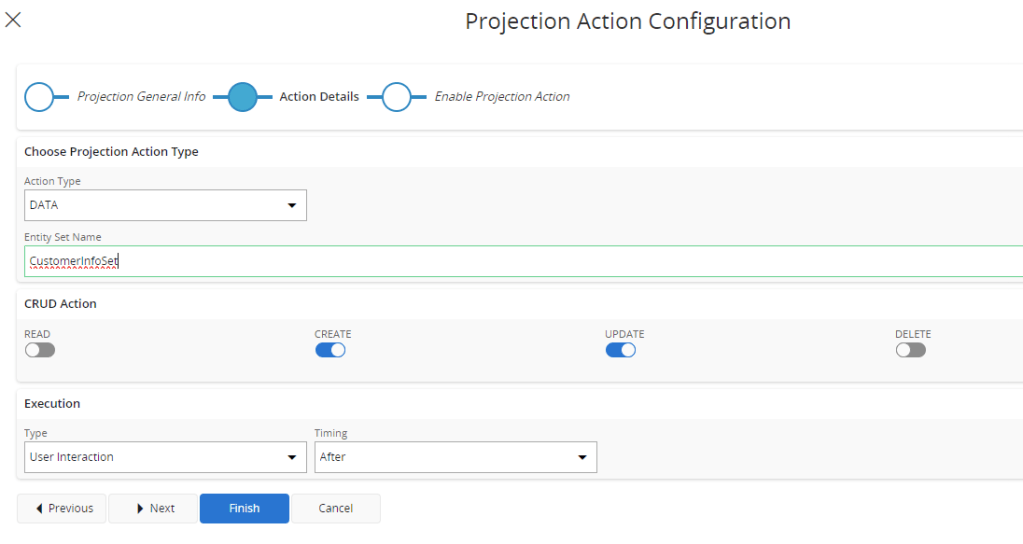This screenshot has height=544, width=1023.
Task: Click into the Entity Set Name field
Action: click(x=520, y=261)
